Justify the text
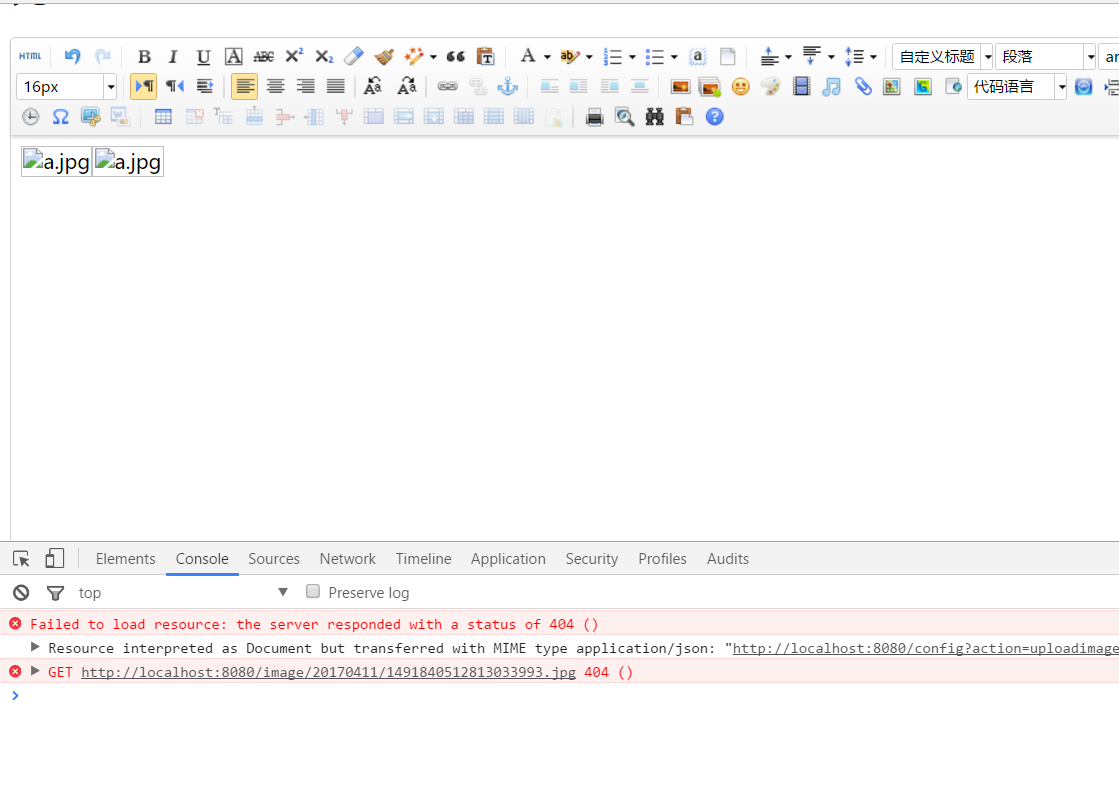This screenshot has height=791, width=1119. coord(335,86)
